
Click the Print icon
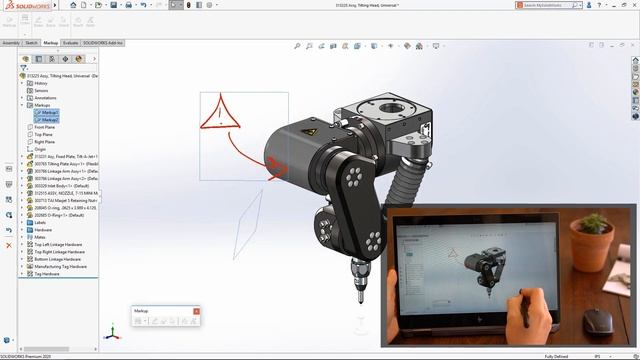(129, 5)
